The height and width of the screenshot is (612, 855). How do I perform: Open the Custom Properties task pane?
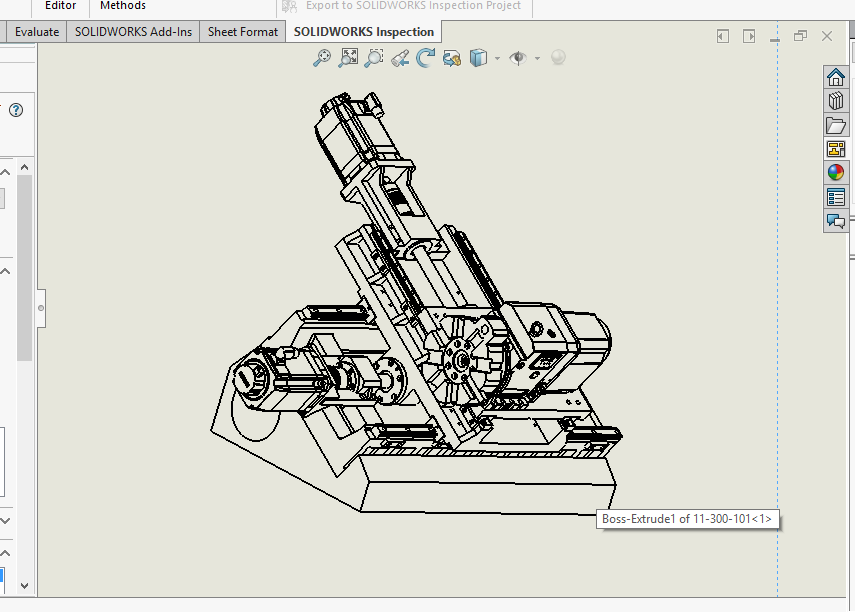point(835,197)
